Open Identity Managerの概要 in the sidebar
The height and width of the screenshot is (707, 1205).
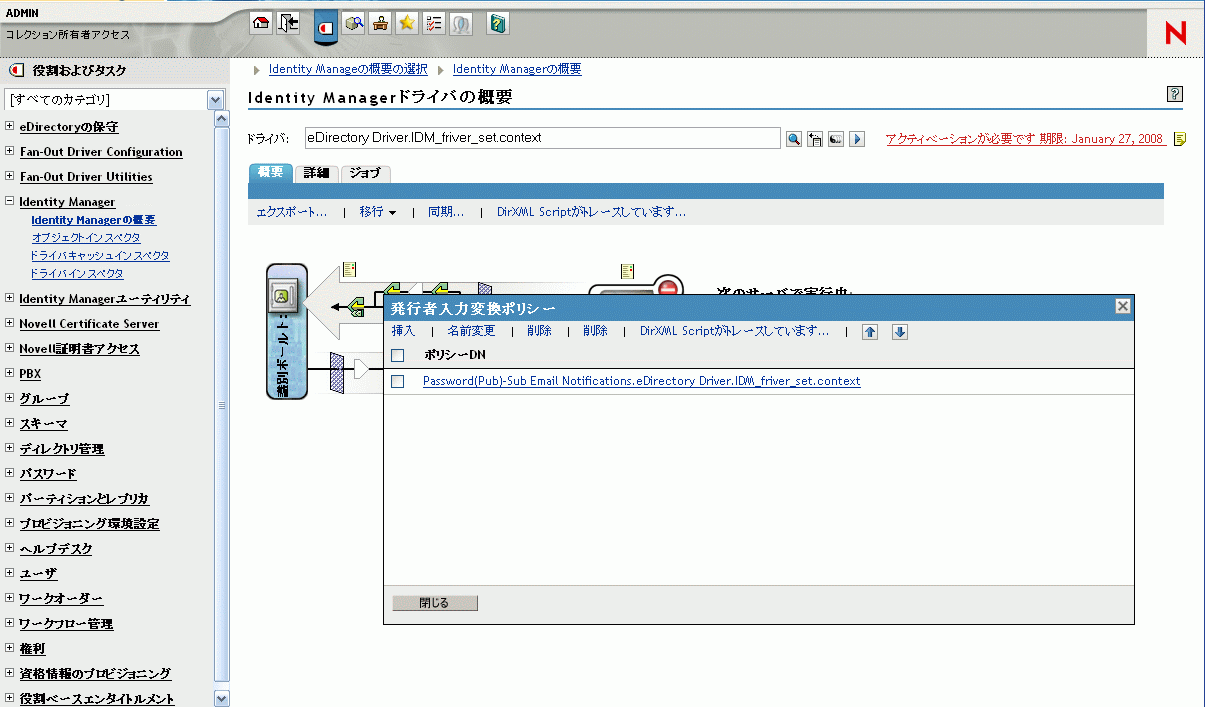click(x=93, y=220)
